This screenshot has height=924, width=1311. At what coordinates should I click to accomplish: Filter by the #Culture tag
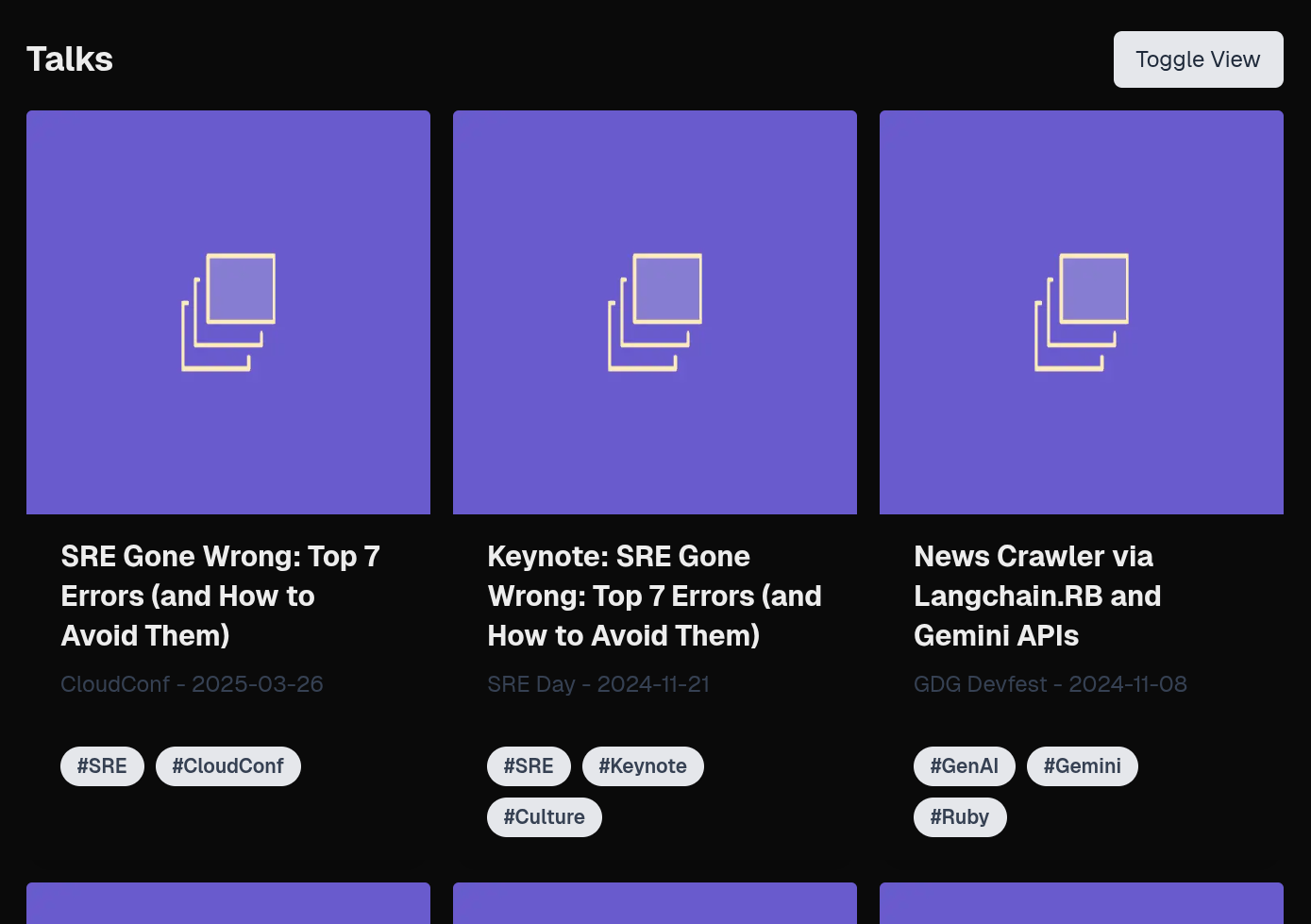pyautogui.click(x=544, y=817)
